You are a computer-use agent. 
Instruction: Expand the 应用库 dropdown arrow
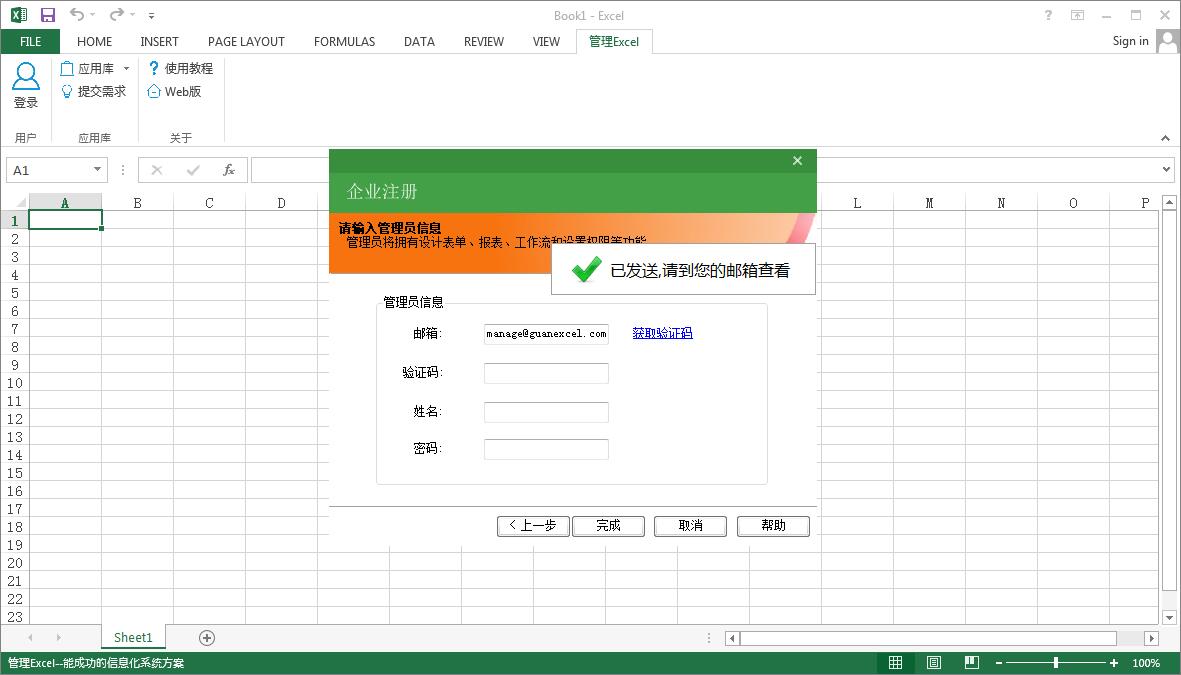click(127, 69)
